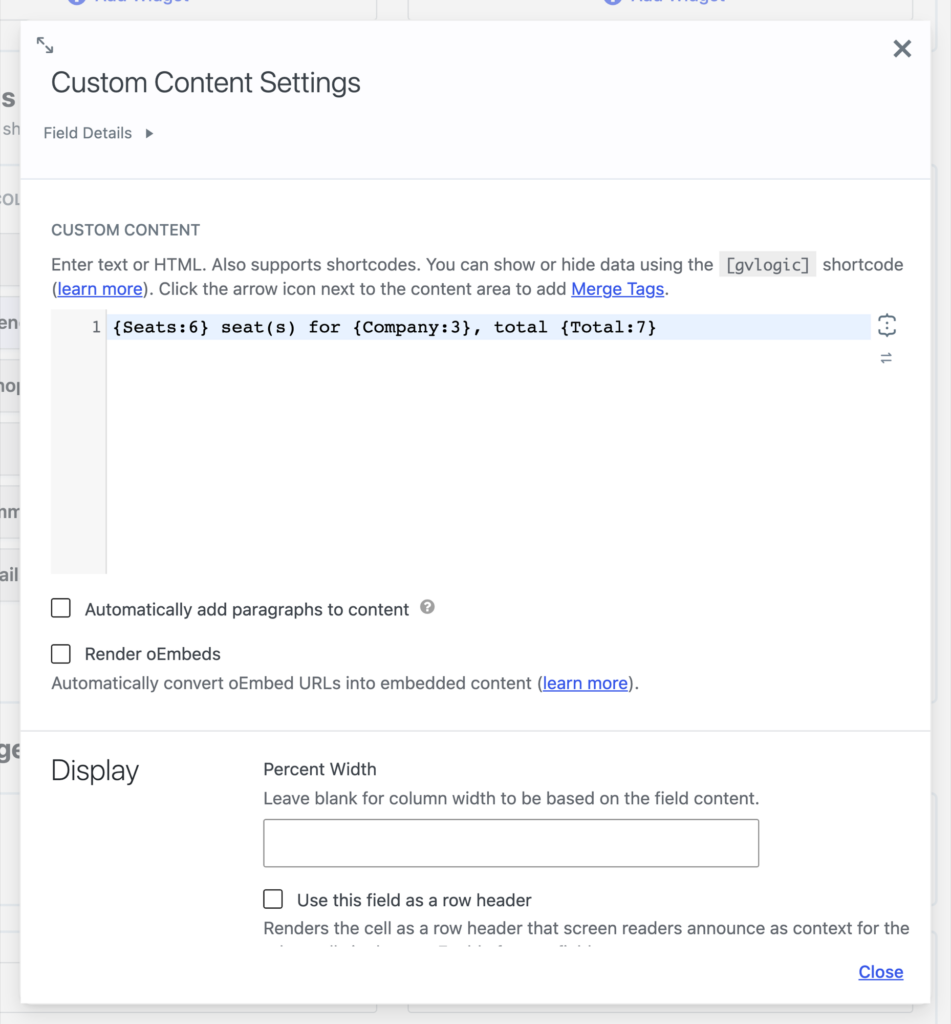This screenshot has width=951, height=1024.
Task: Open the first 'learn more' link about gvlogic
Action: point(99,289)
